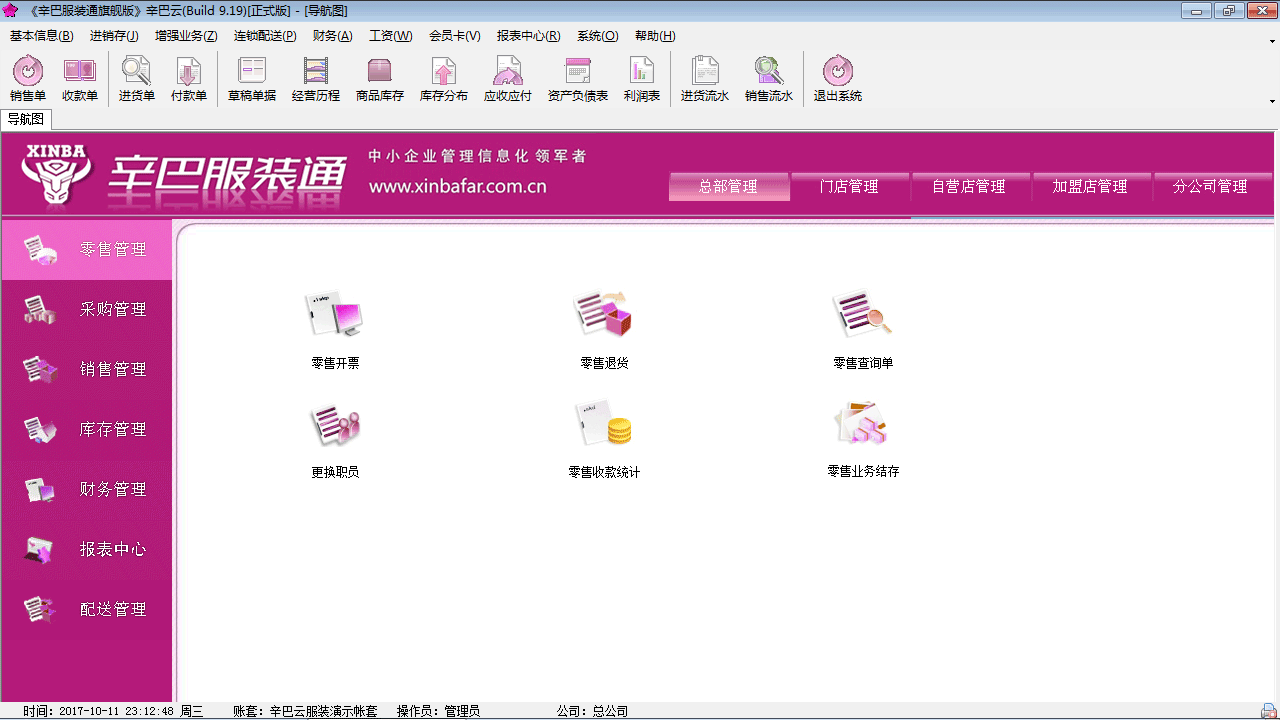Click the 公司: 总公司 status text
This screenshot has width=1280, height=720.
592,711
